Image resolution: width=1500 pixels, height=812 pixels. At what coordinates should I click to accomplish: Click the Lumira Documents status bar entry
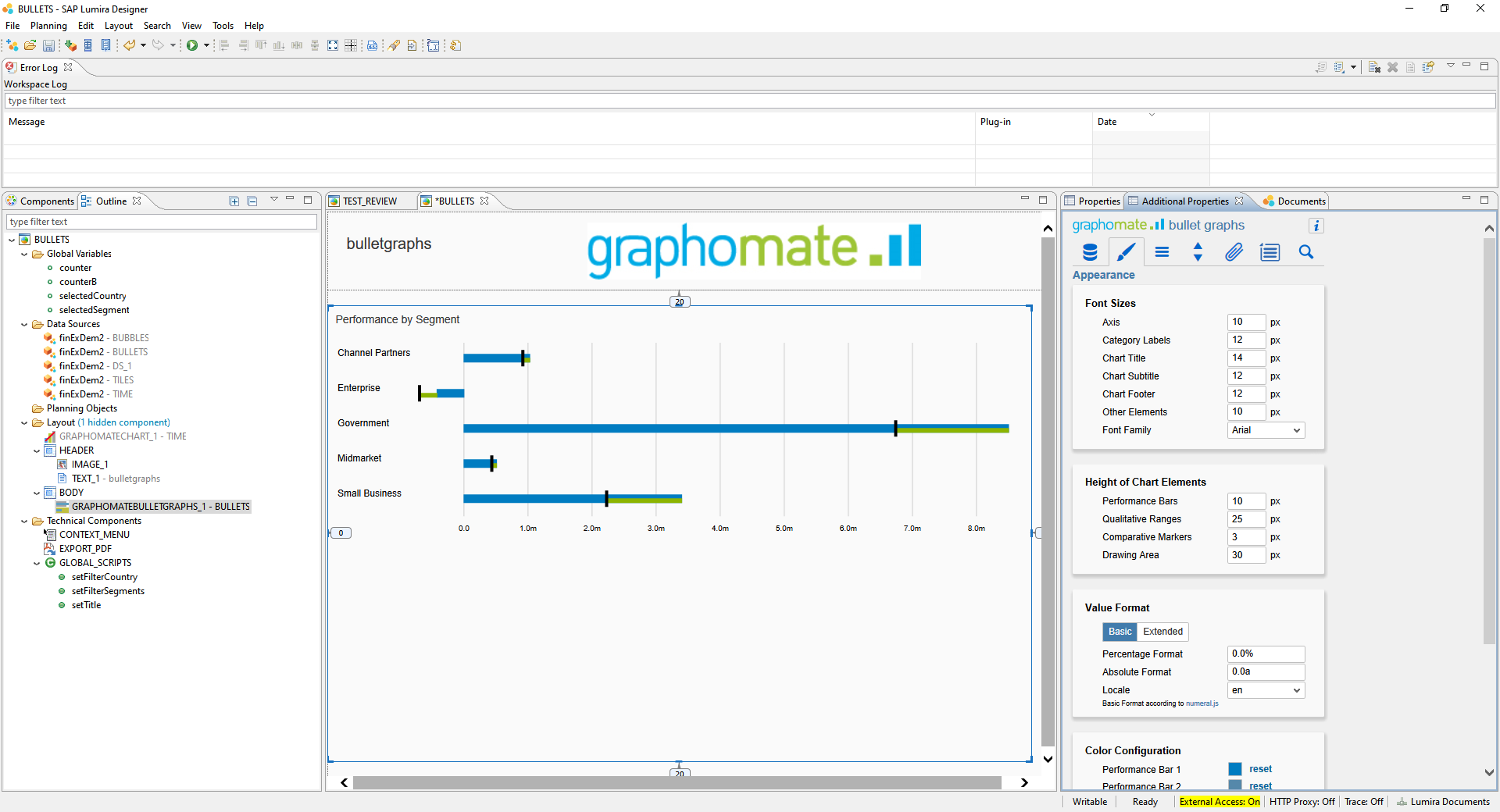tap(1443, 802)
